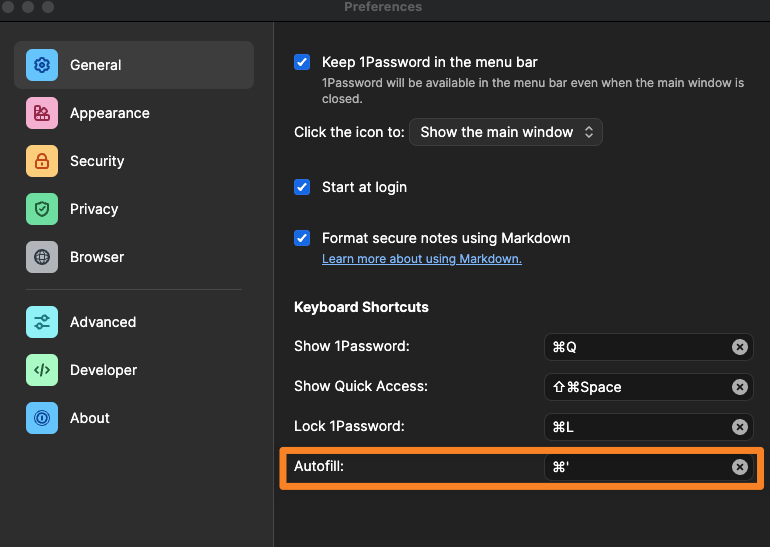Image resolution: width=770 pixels, height=547 pixels.
Task: Clear the Show Quick Access shortcut
Action: (739, 387)
